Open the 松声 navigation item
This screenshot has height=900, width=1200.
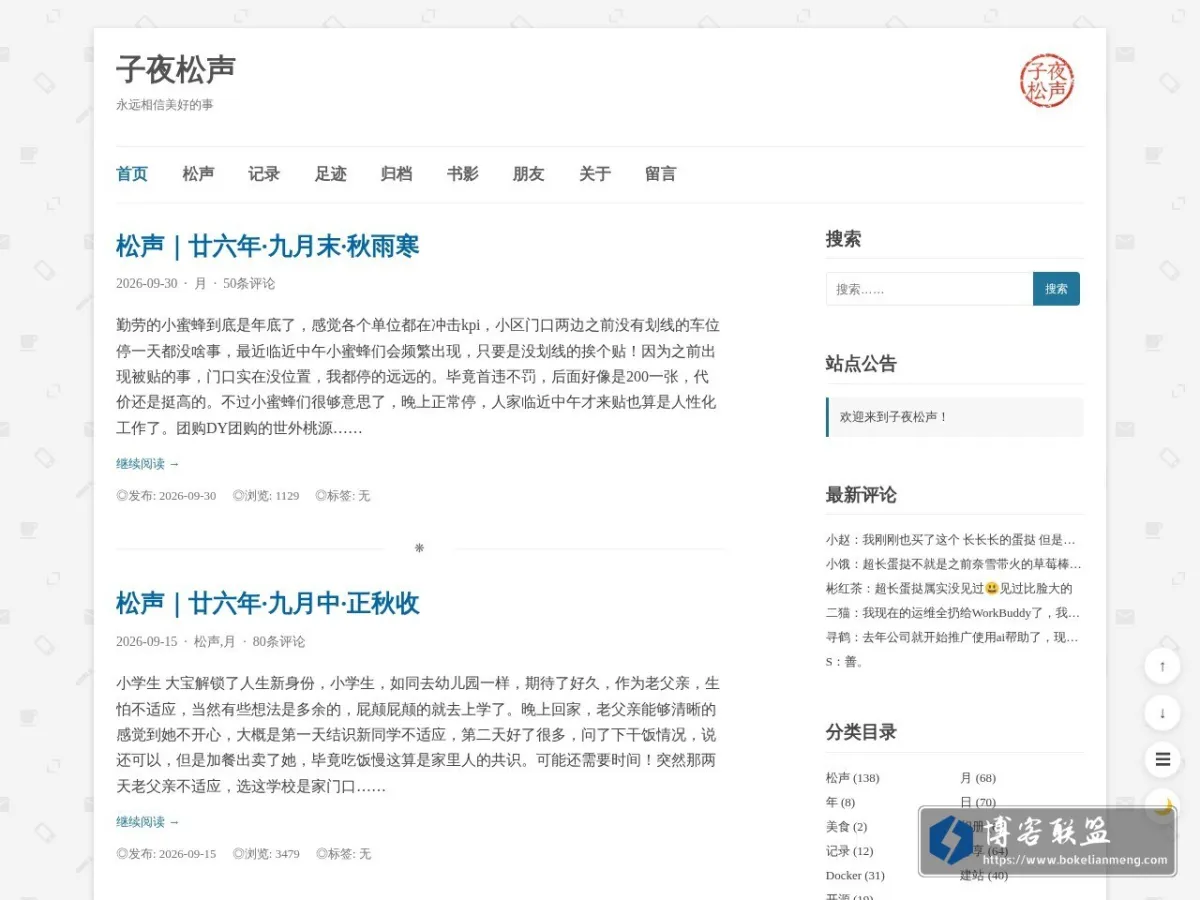pos(198,174)
